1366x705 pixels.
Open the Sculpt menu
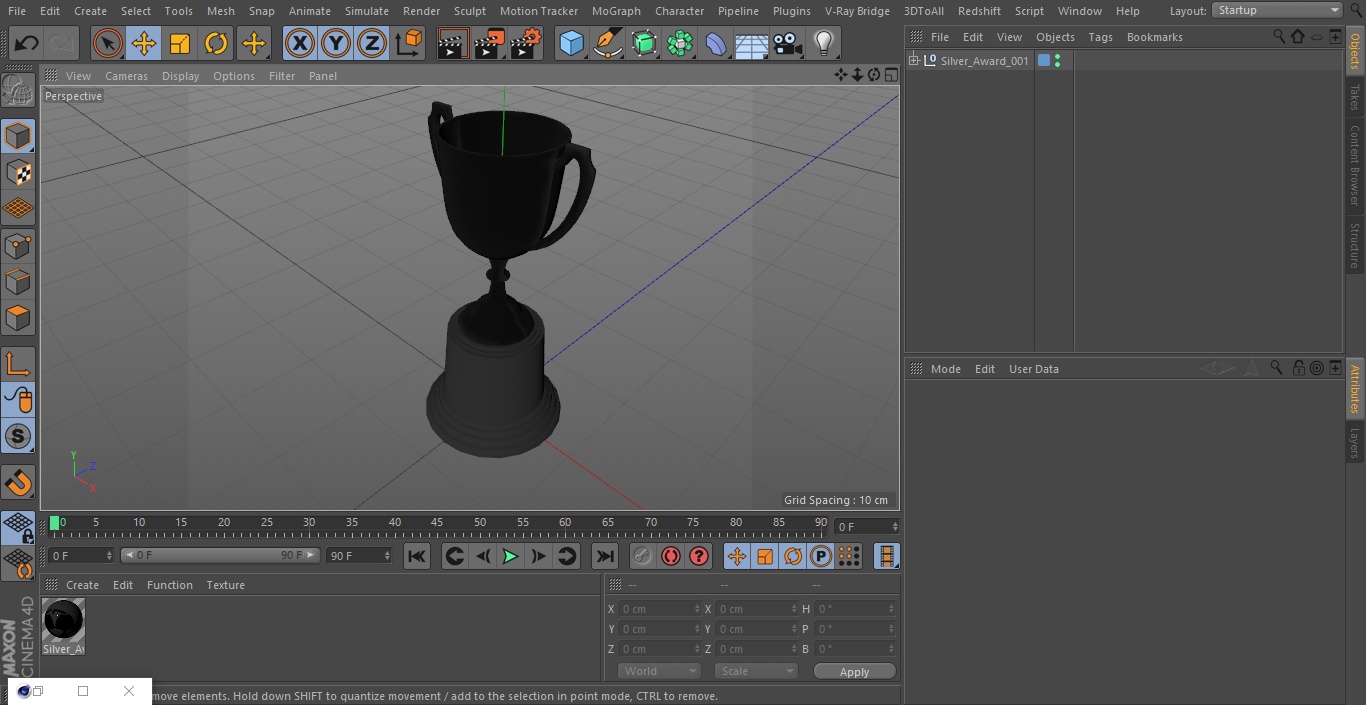tap(469, 11)
